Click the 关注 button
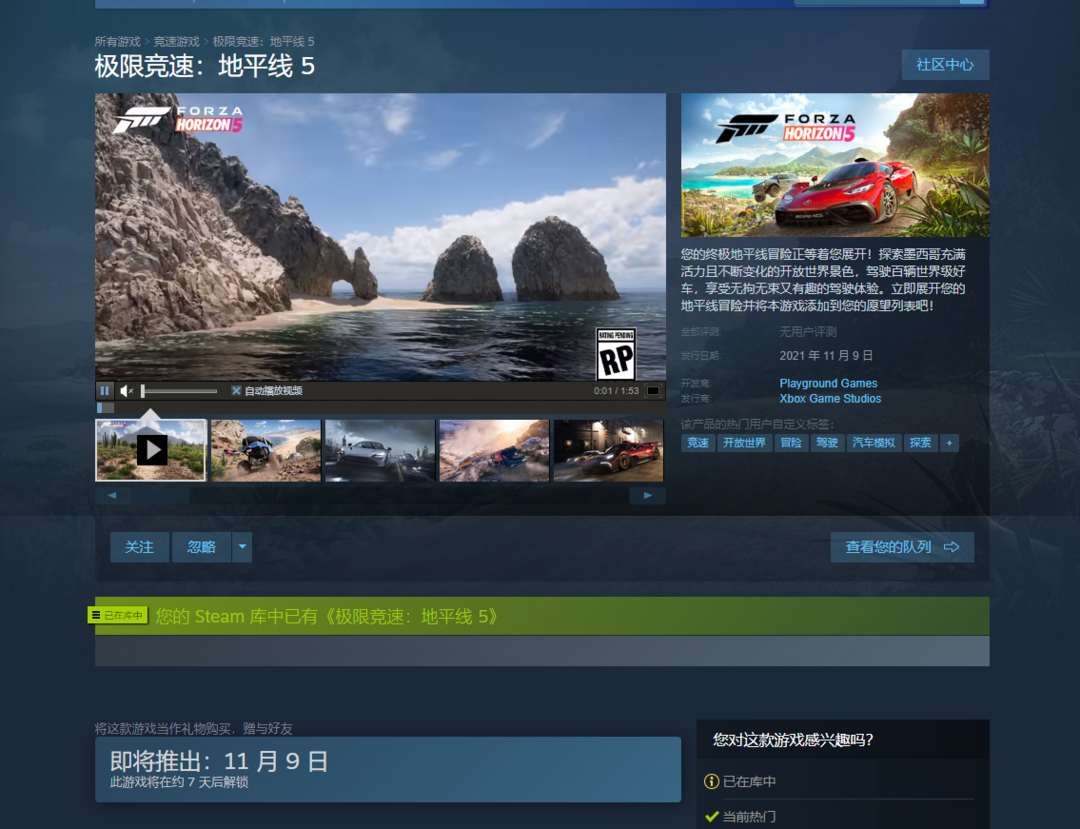Viewport: 1080px width, 829px height. (x=139, y=547)
